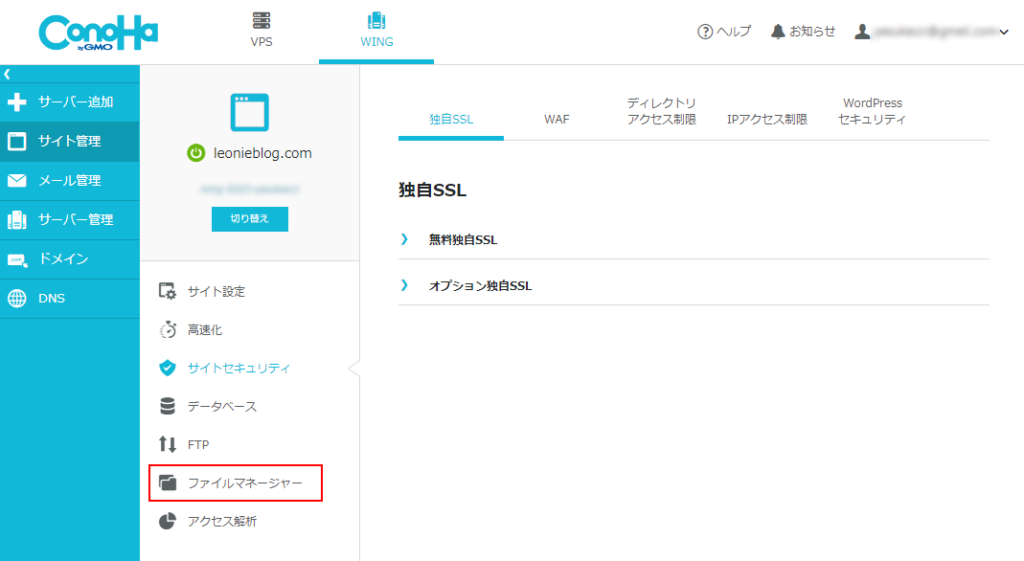
Task: Click the WING server icon
Action: pos(376,20)
